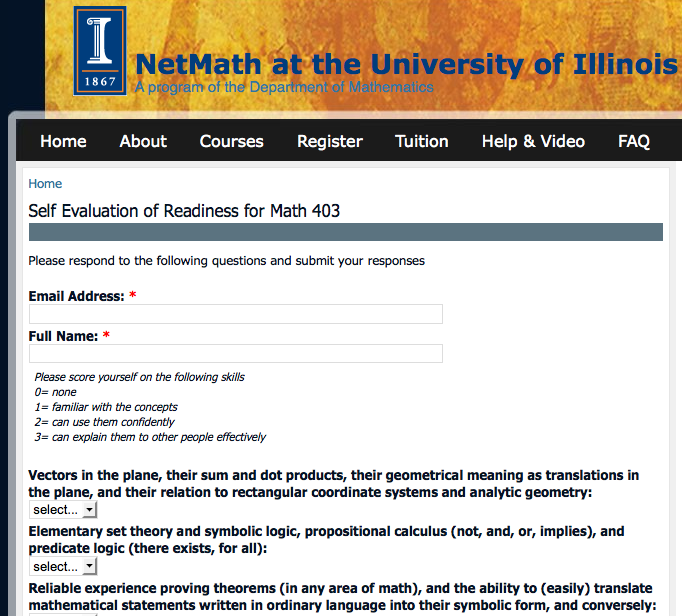Go to Home in the black navigation bar
The width and height of the screenshot is (682, 616).
point(63,141)
